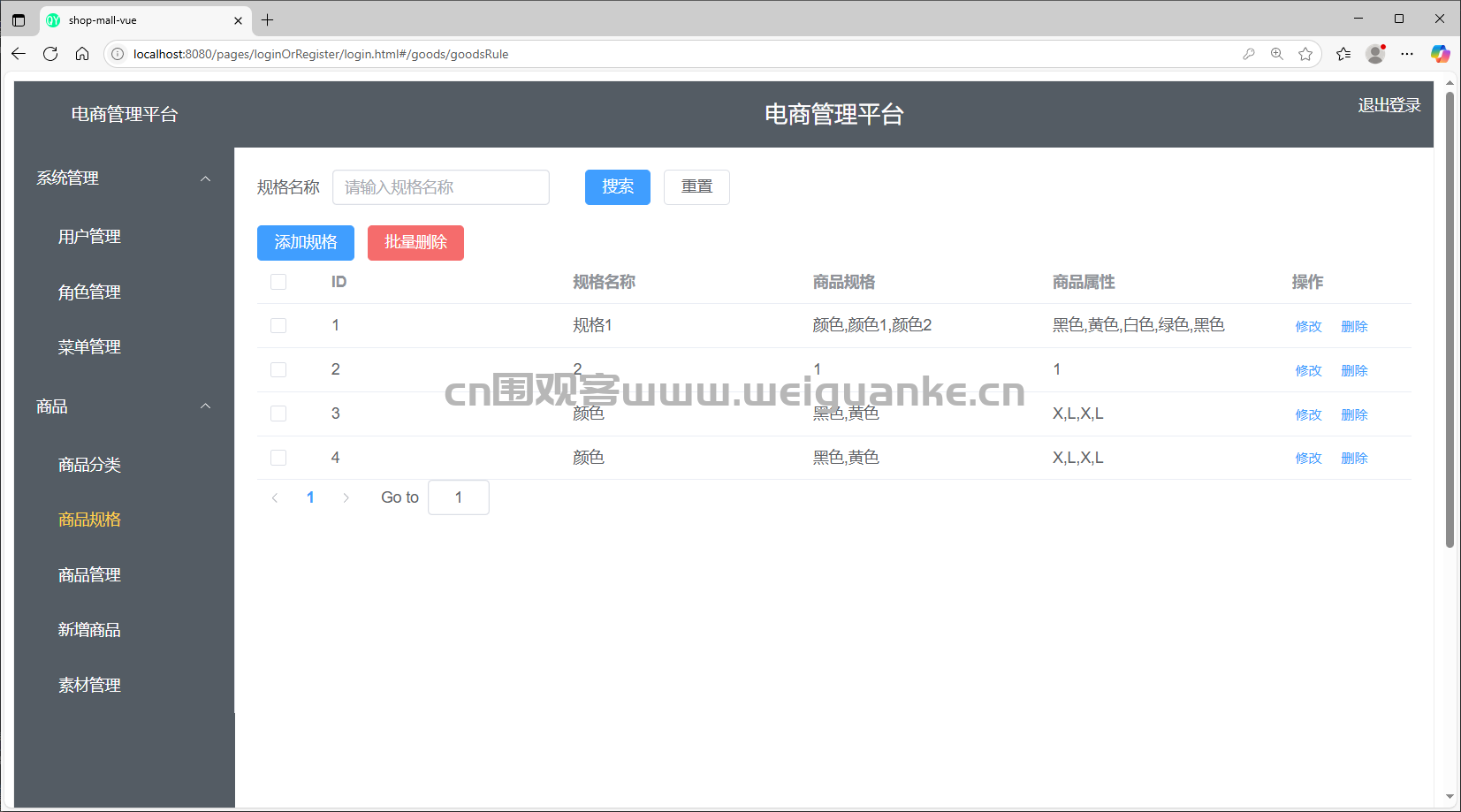Click the 添加规格 button
The image size is (1461, 812).
(x=306, y=243)
